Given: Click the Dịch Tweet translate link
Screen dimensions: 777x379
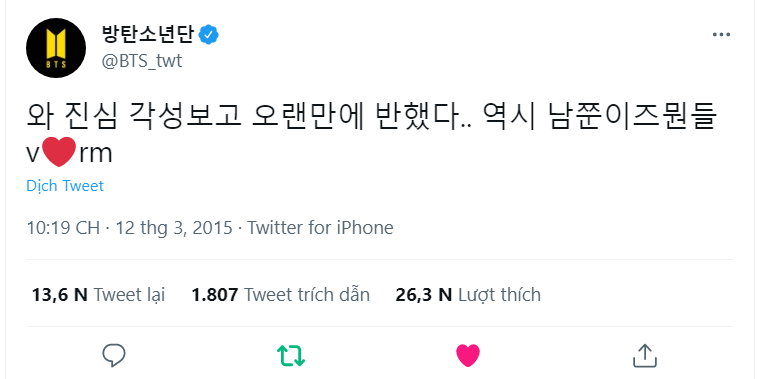Looking at the screenshot, I should (x=65, y=186).
